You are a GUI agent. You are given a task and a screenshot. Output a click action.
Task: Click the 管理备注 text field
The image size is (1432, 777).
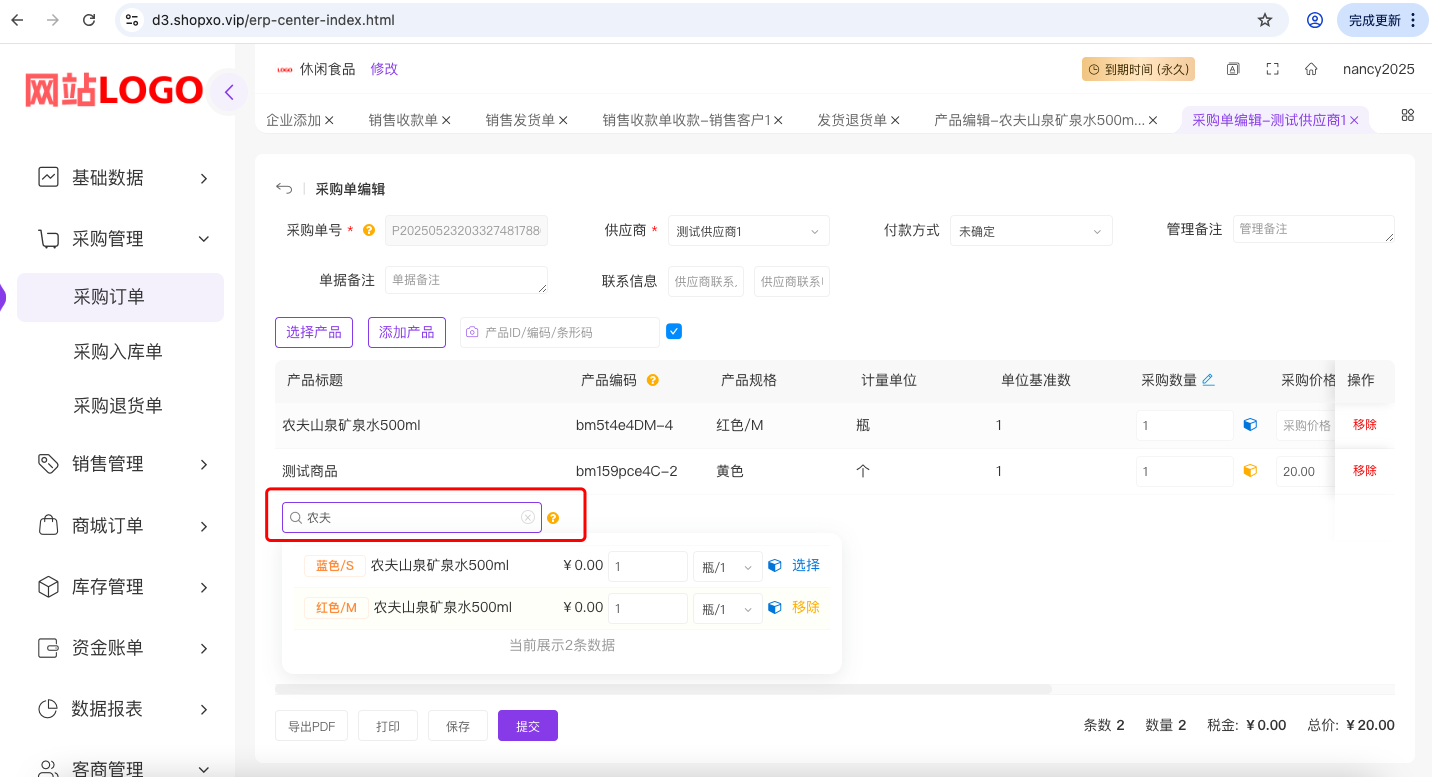[x=1313, y=229]
